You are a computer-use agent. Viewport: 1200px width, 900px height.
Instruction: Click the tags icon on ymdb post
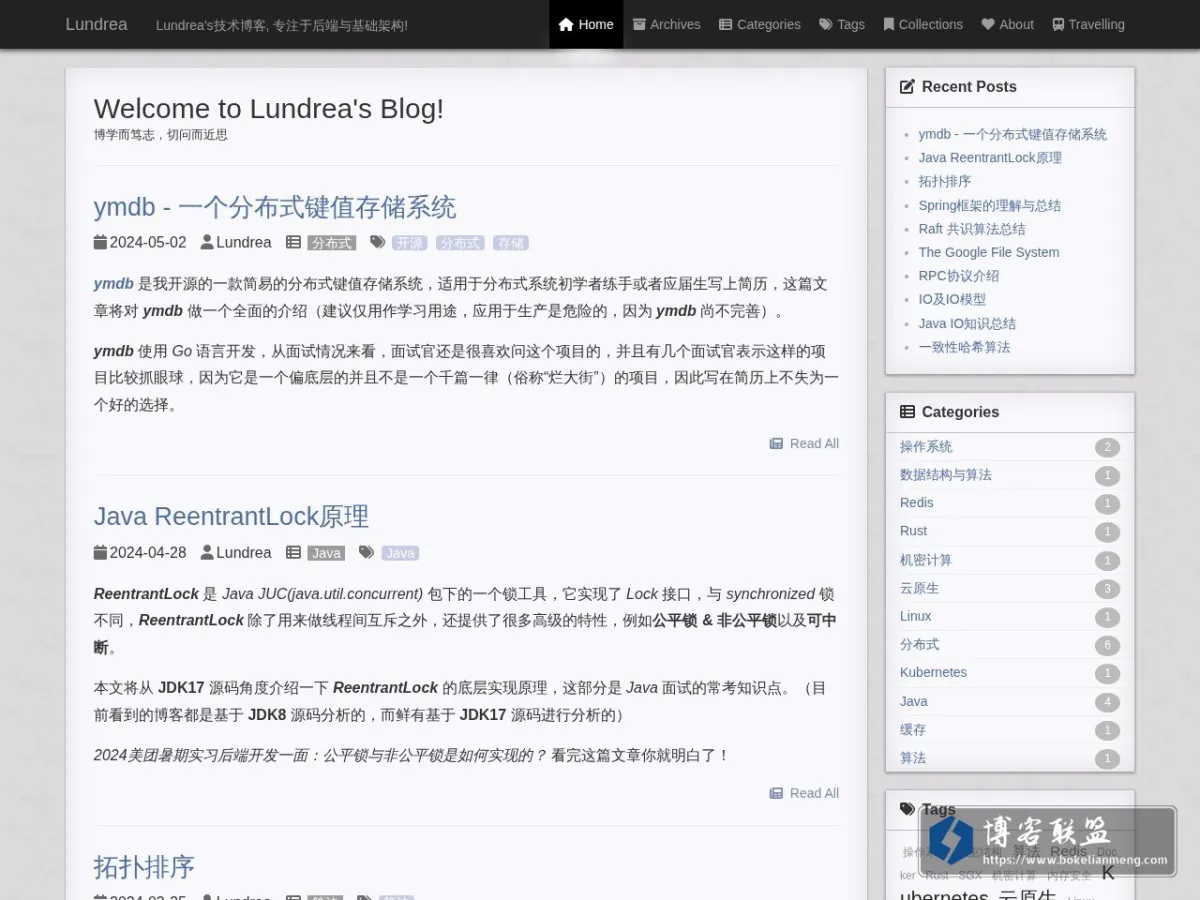377,242
